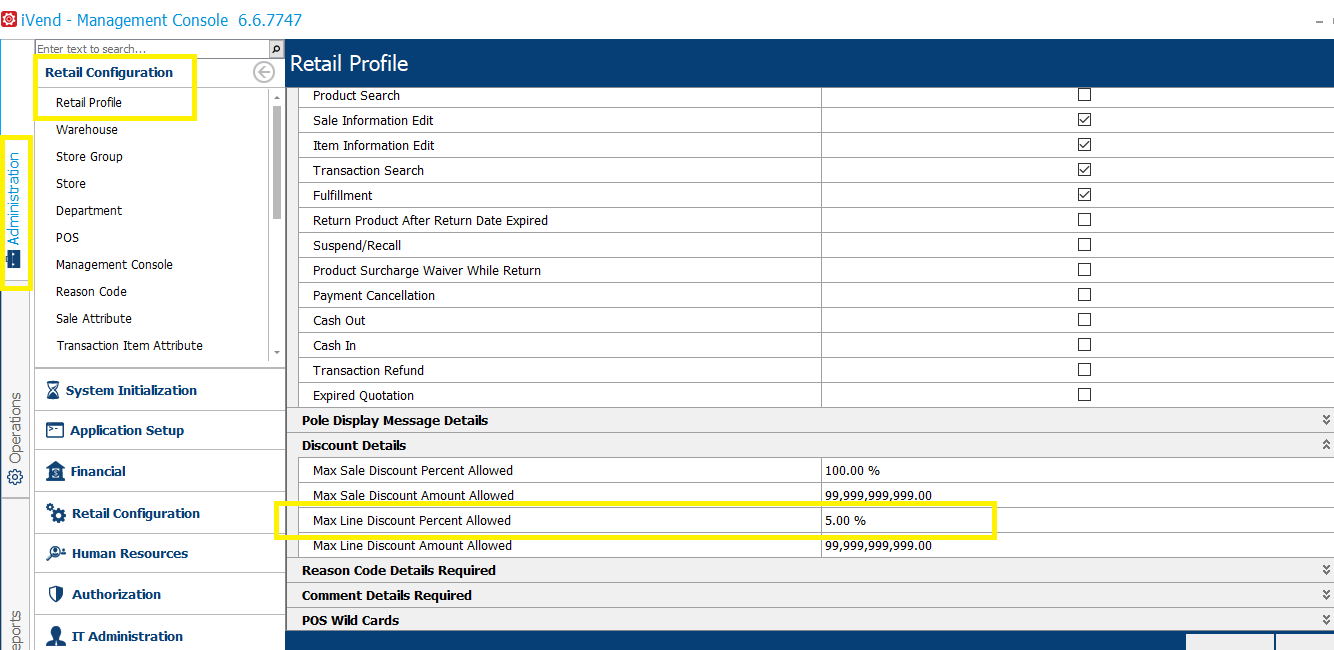
Task: Open the POS item in sidebar
Action: coord(67,237)
